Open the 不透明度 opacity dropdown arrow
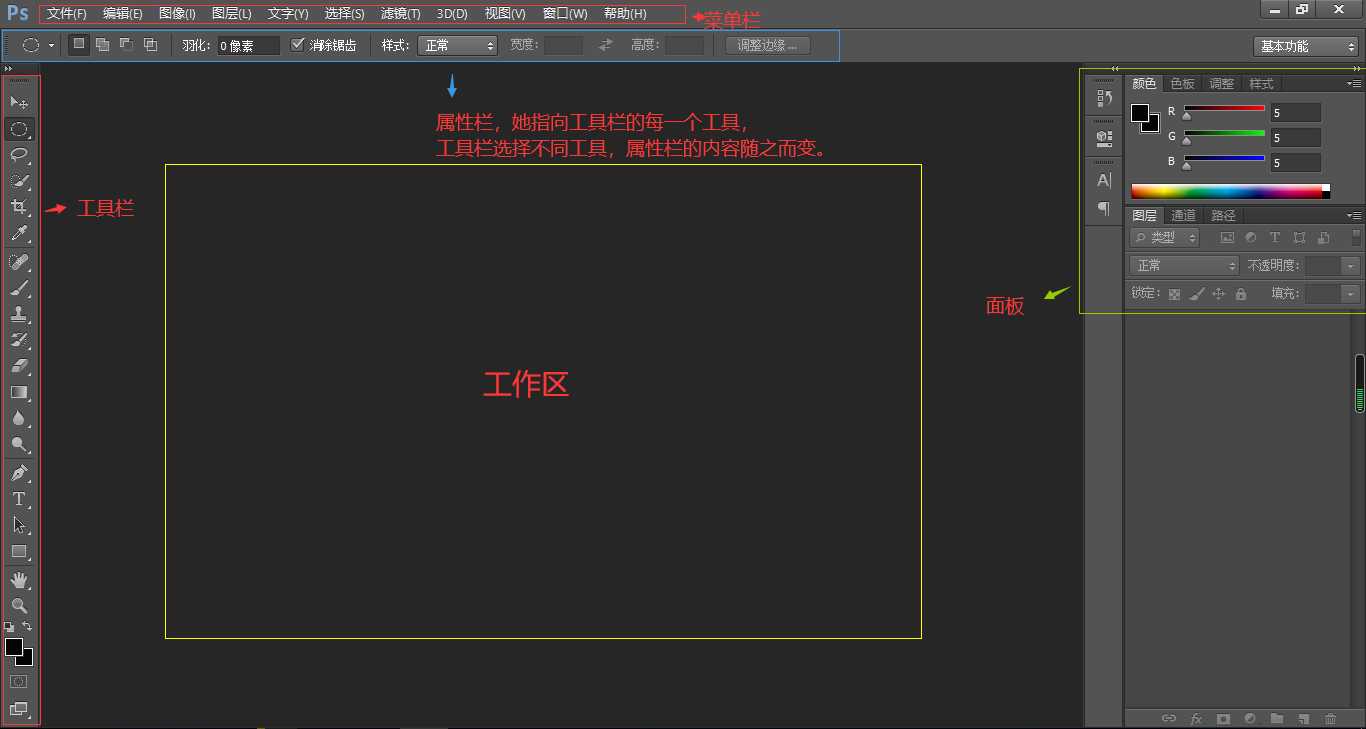 click(1351, 266)
